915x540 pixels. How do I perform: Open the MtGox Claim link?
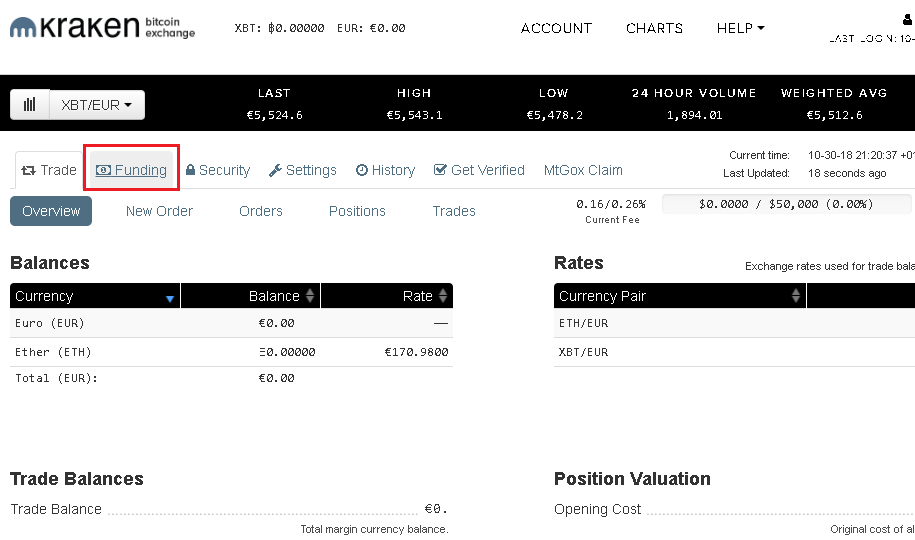[x=583, y=170]
